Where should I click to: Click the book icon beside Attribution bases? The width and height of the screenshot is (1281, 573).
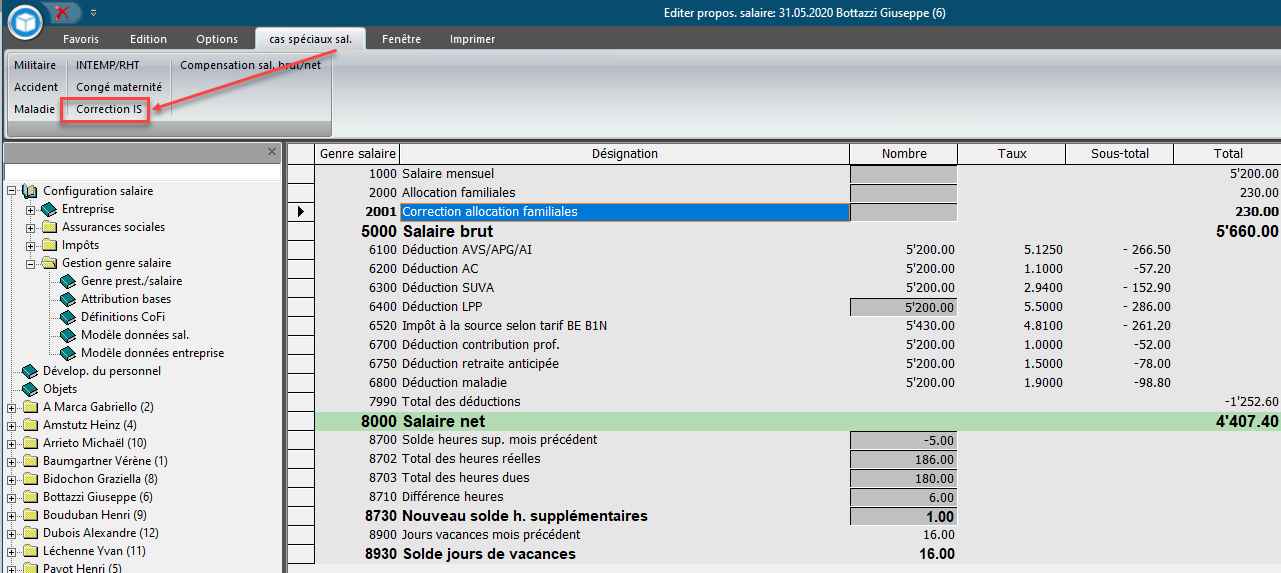tap(68, 299)
